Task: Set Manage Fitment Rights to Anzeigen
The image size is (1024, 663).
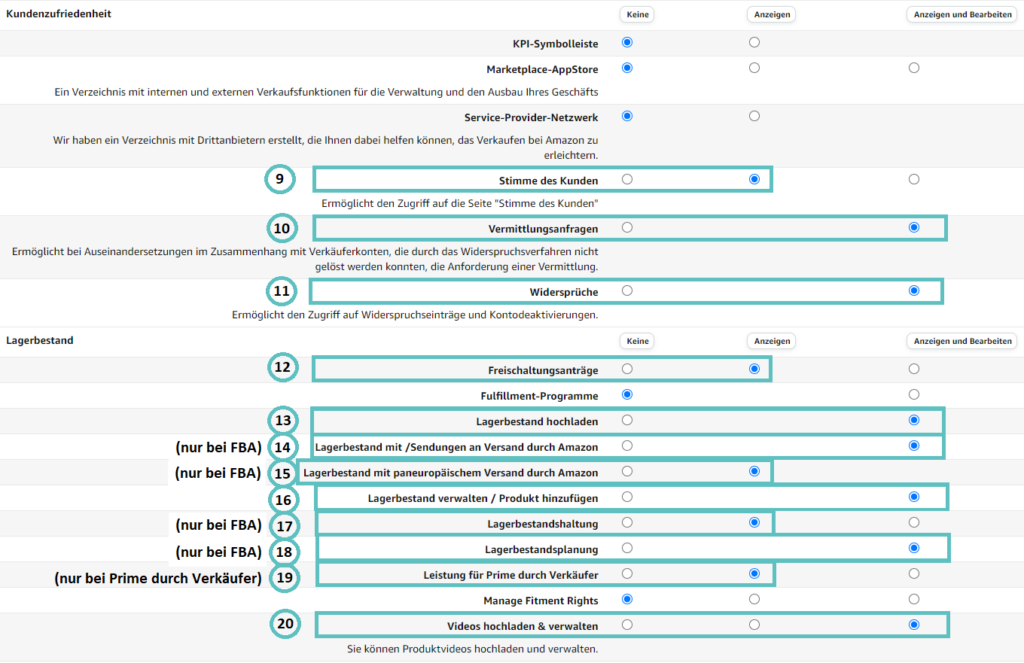Action: tap(754, 599)
